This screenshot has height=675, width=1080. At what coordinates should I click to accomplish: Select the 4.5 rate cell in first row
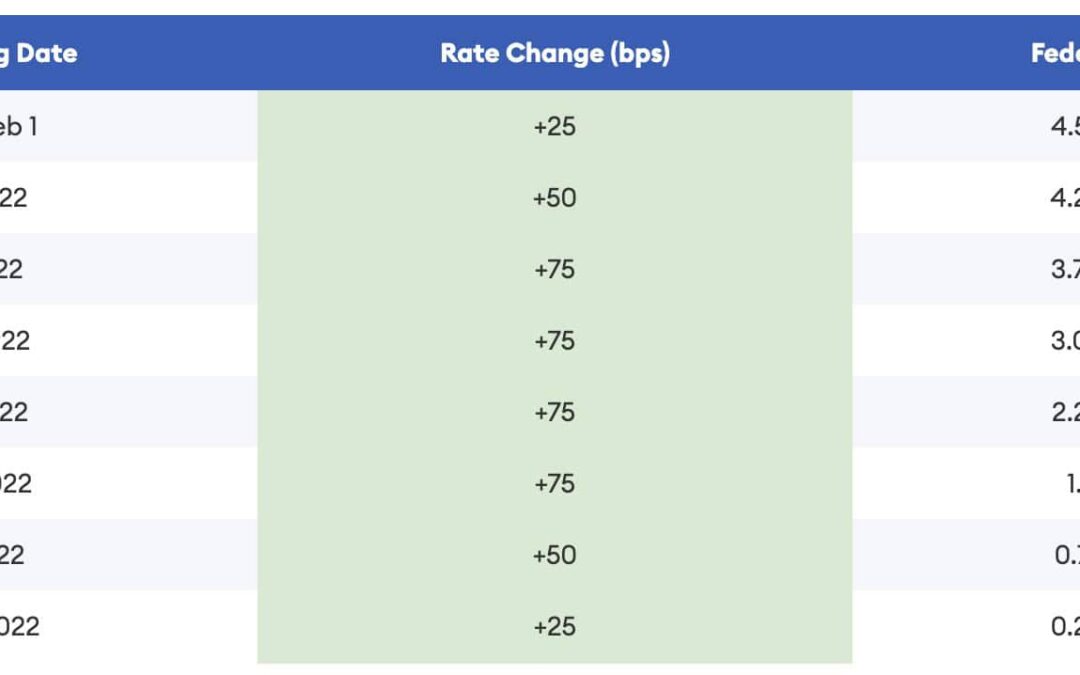point(1064,126)
